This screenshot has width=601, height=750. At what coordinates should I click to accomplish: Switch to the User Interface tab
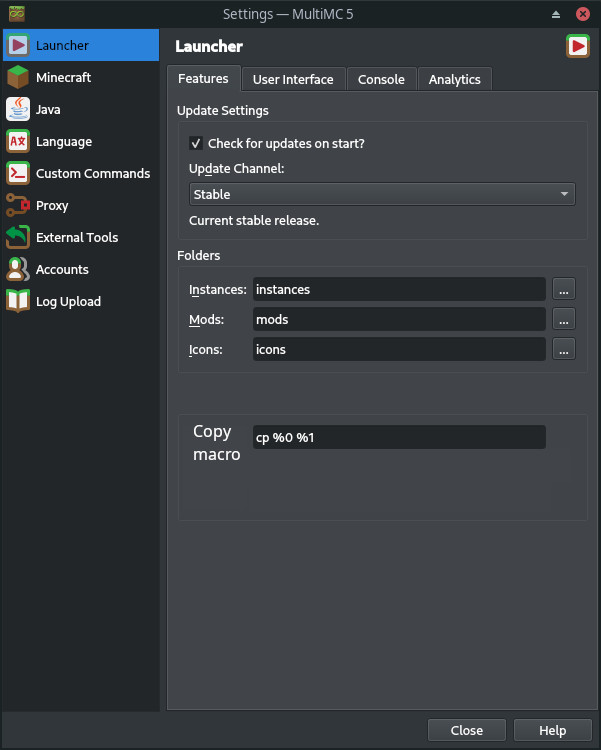coord(293,79)
